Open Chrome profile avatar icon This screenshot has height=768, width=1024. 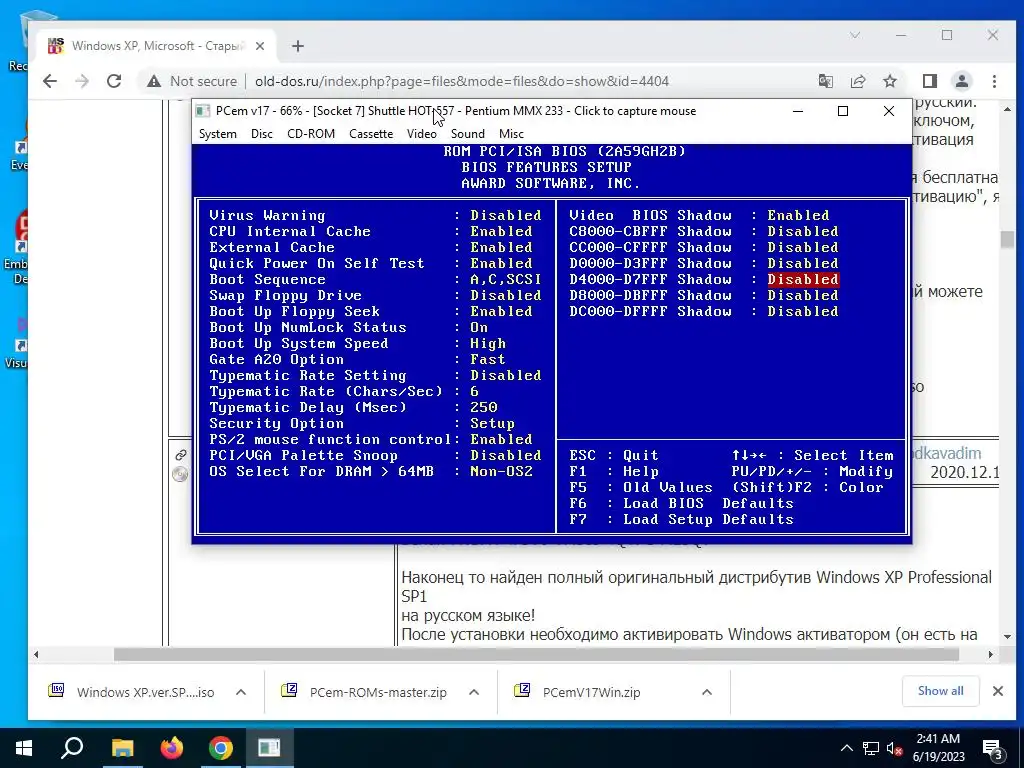962,81
